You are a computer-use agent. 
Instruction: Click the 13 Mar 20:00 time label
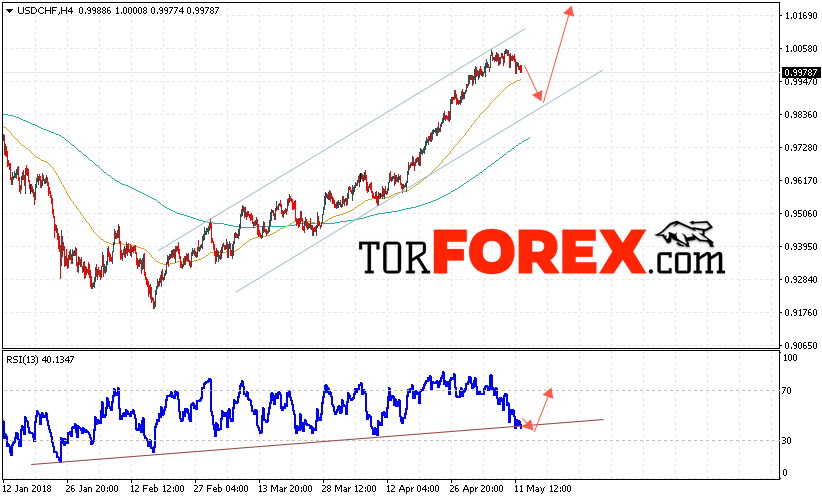[285, 488]
